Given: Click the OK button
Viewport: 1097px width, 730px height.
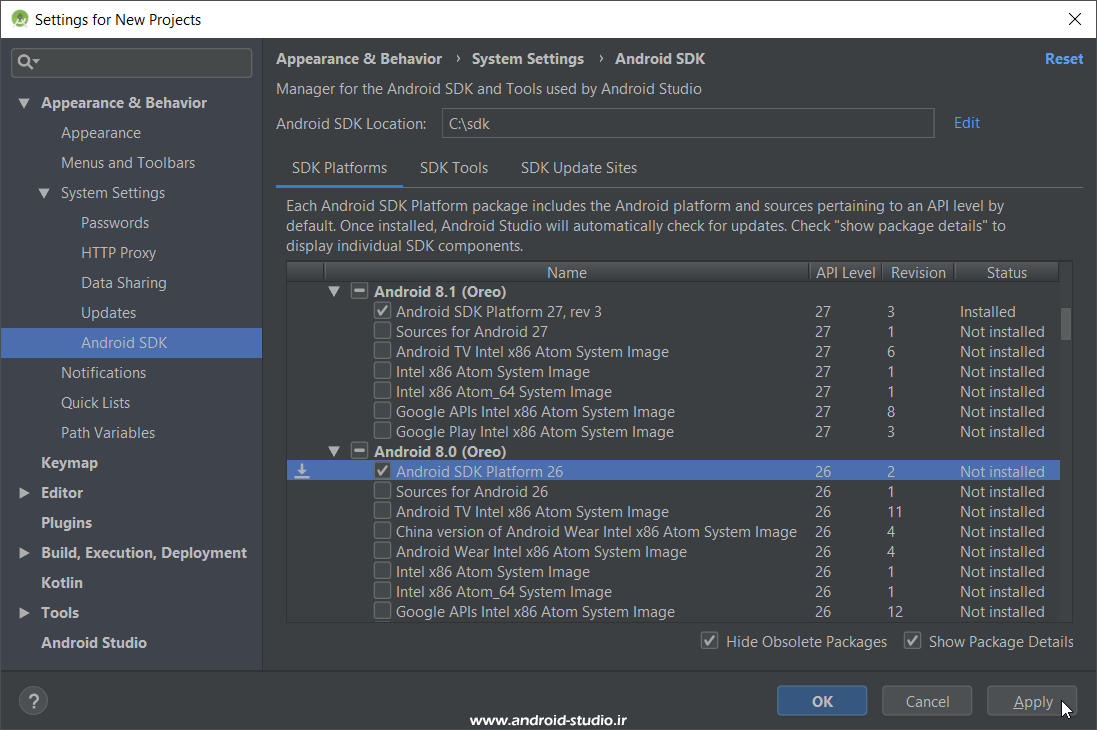Looking at the screenshot, I should (822, 701).
